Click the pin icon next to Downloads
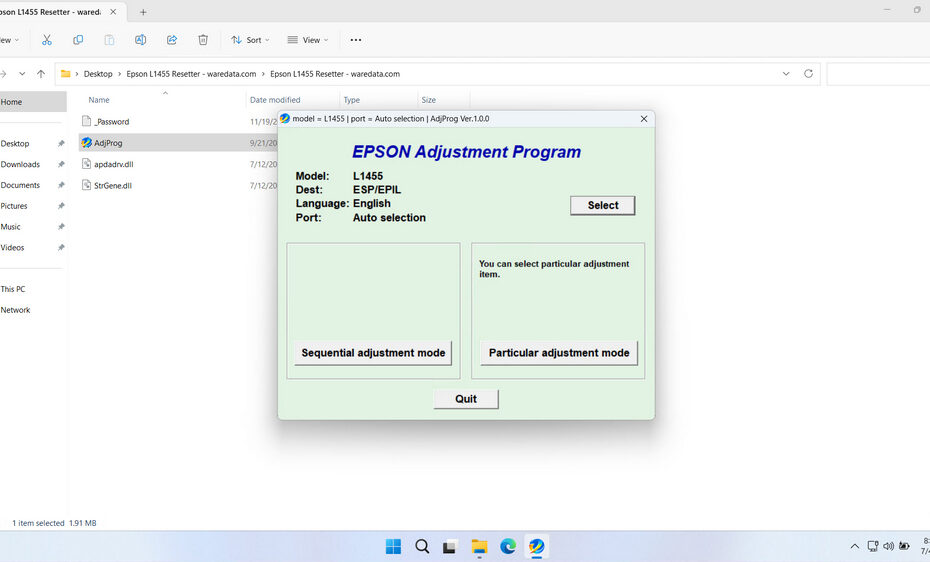930x562 pixels. 60,164
